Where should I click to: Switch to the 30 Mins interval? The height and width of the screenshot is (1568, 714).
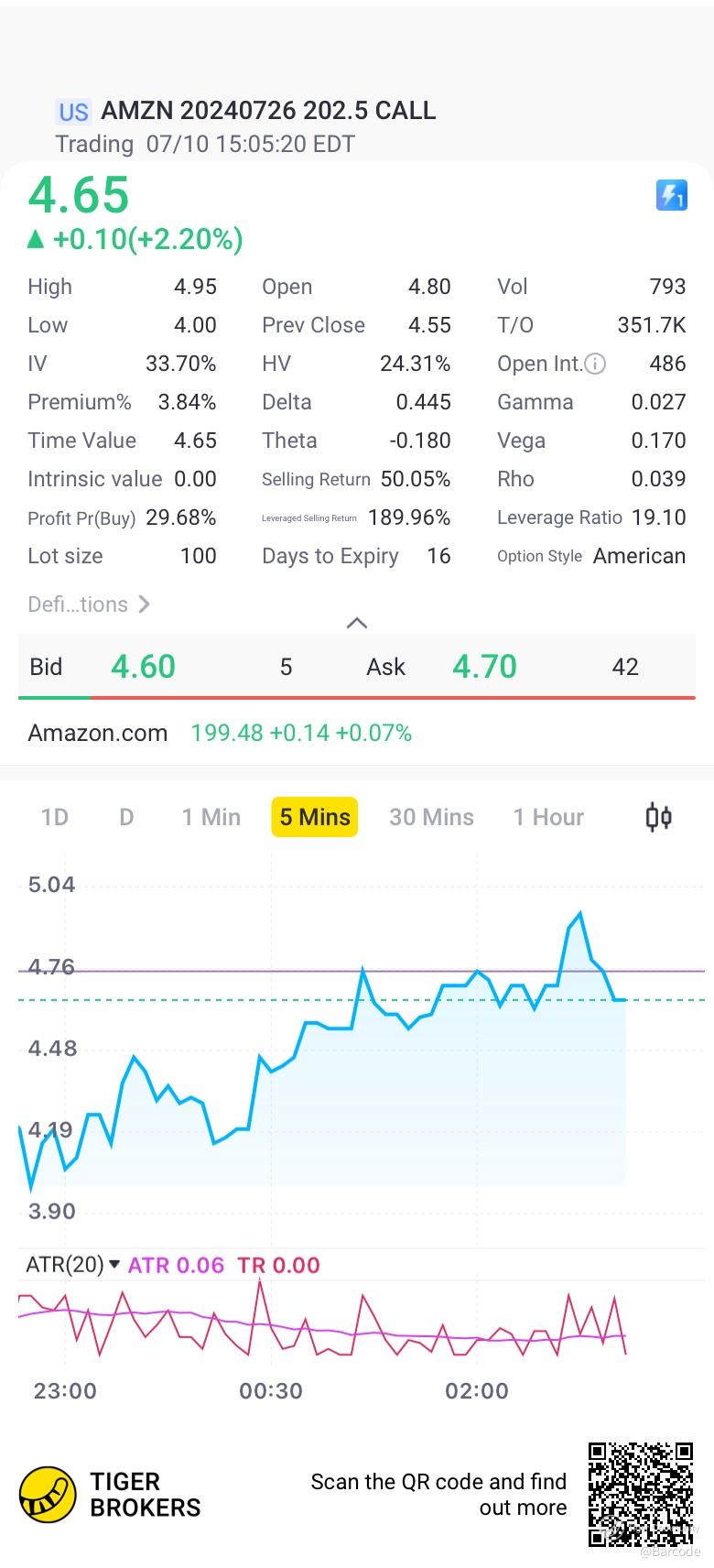tap(431, 817)
